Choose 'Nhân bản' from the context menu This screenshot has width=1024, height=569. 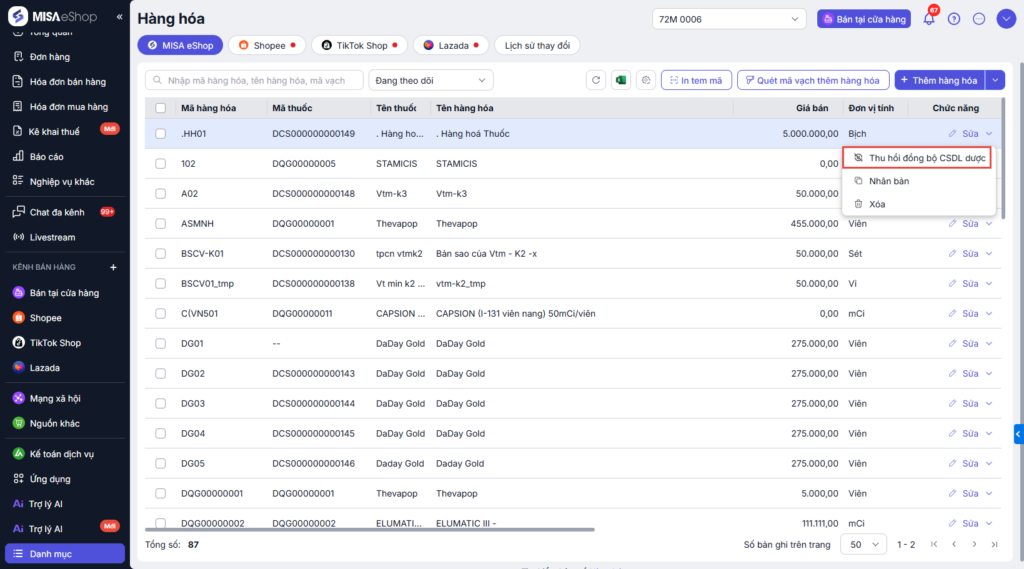[x=888, y=181]
